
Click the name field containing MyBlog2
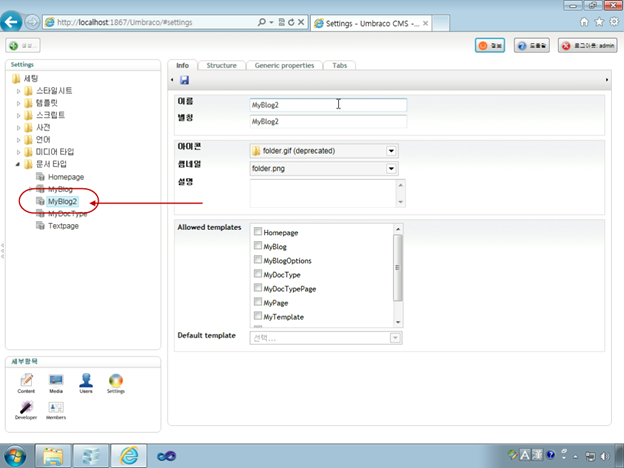coord(328,105)
